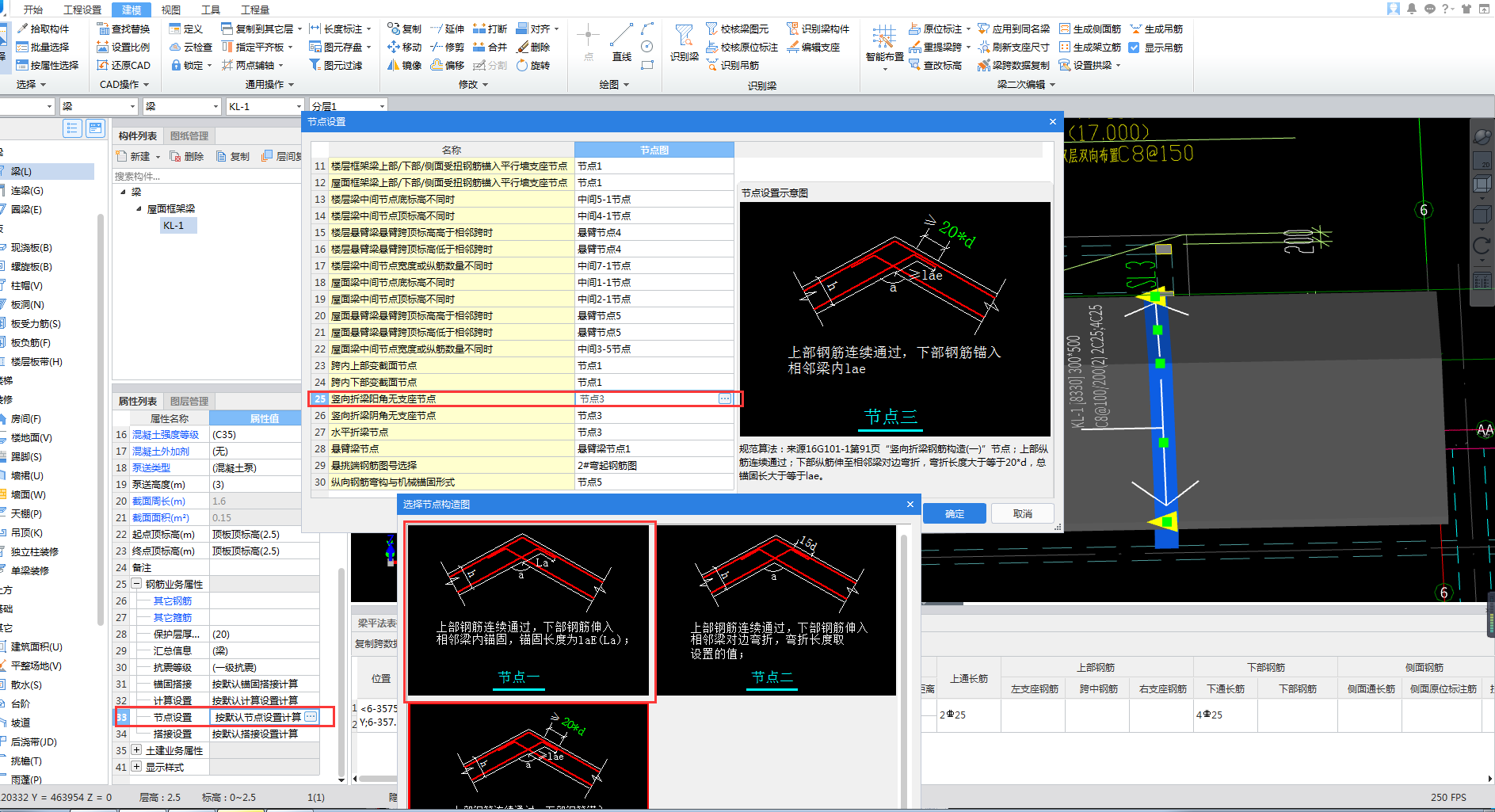This screenshot has height=812, width=1495.
Task: Click 取消 in node settings dialog
Action: pos(1023,514)
